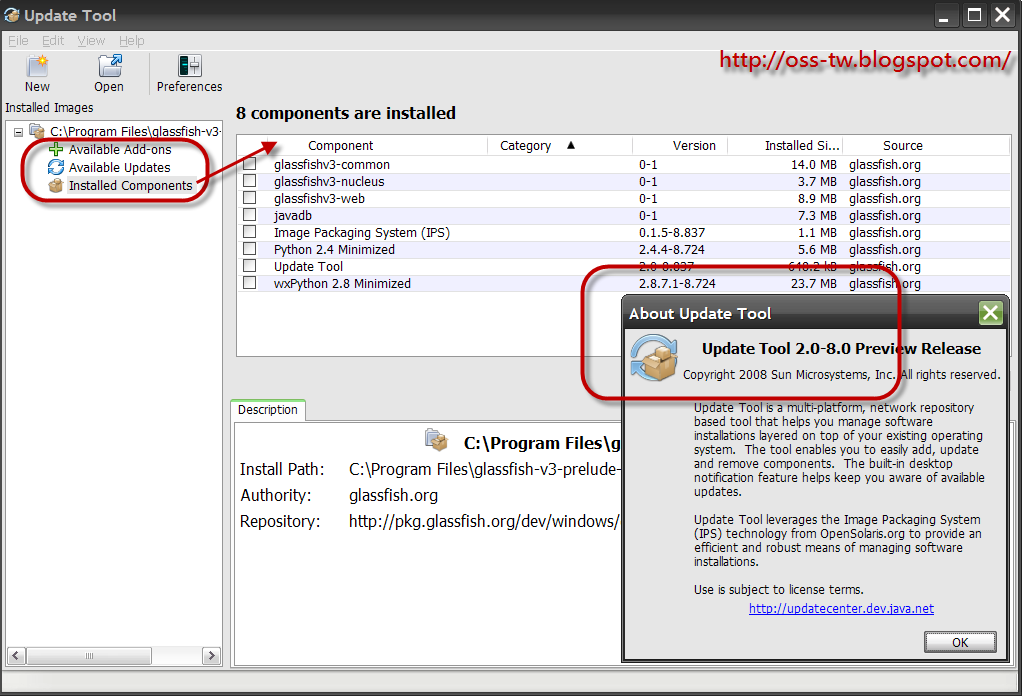Click the pkg.glassfish.org Repository URL text

[484, 521]
